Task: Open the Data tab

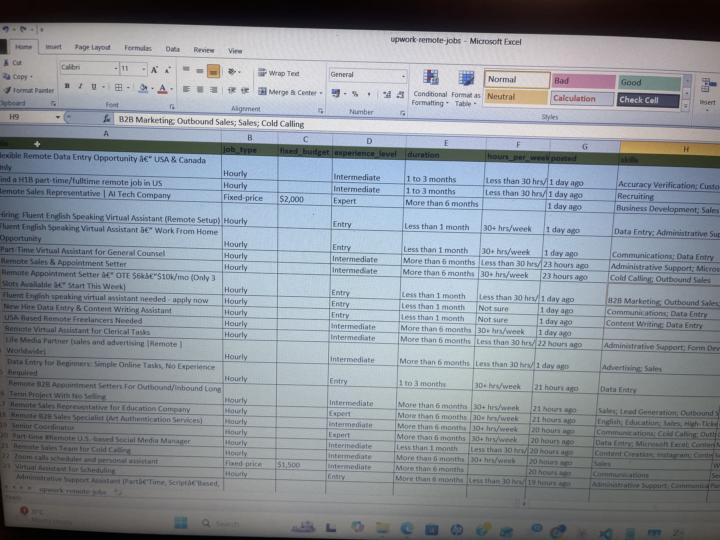Action: pyautogui.click(x=173, y=49)
